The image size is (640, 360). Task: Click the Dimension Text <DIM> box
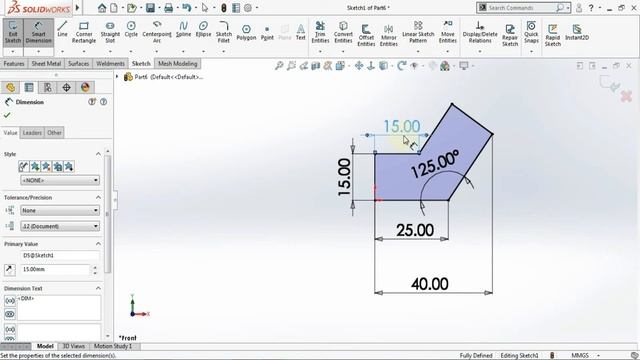(x=59, y=308)
